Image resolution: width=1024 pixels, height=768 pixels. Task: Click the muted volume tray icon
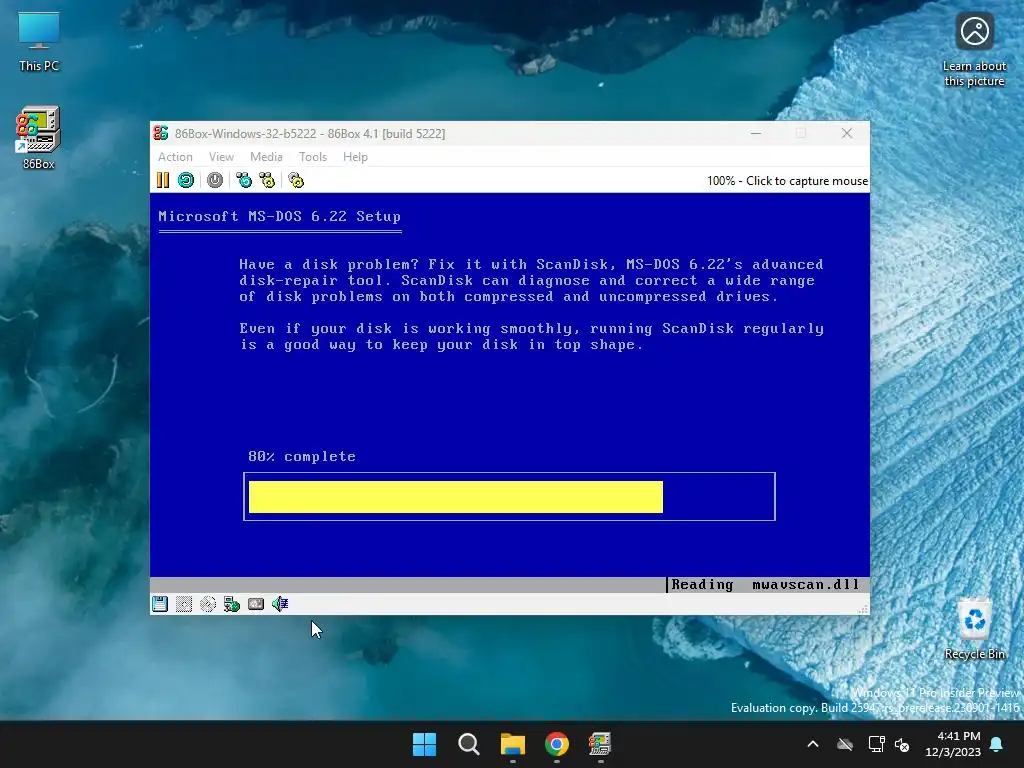pos(902,744)
